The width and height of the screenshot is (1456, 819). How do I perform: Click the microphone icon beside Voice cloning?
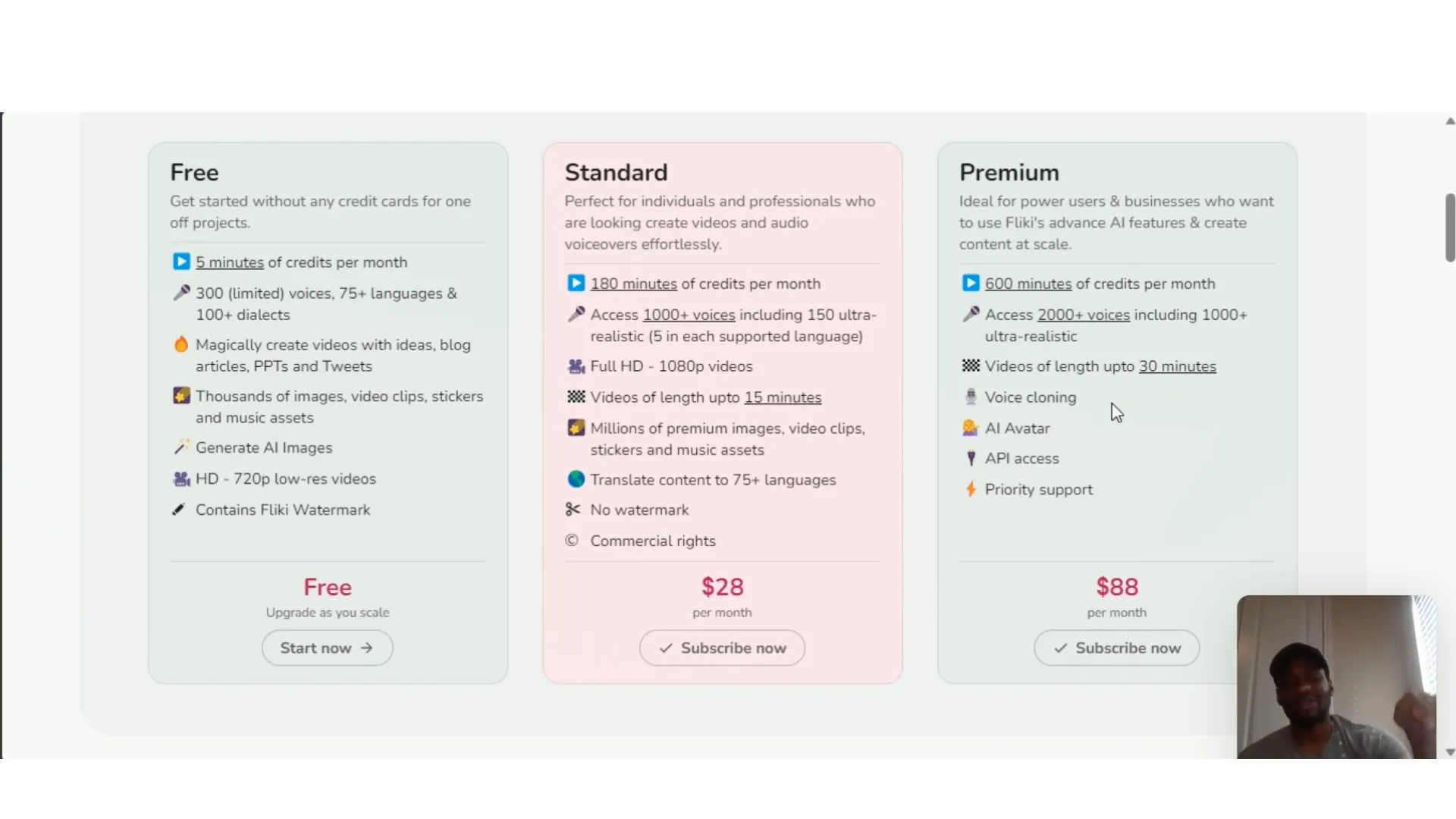point(971,397)
